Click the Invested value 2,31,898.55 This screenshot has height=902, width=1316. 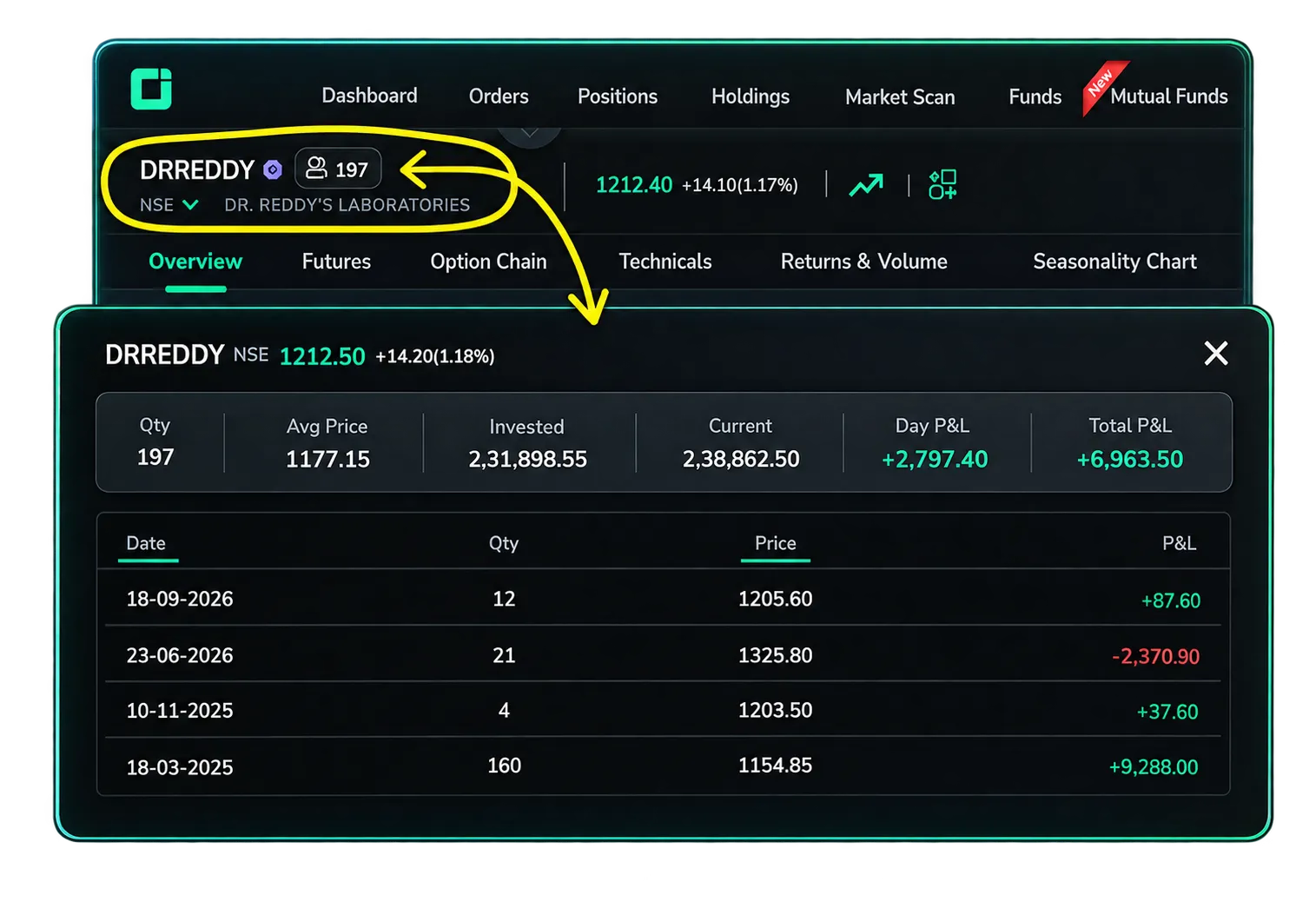pyautogui.click(x=527, y=459)
